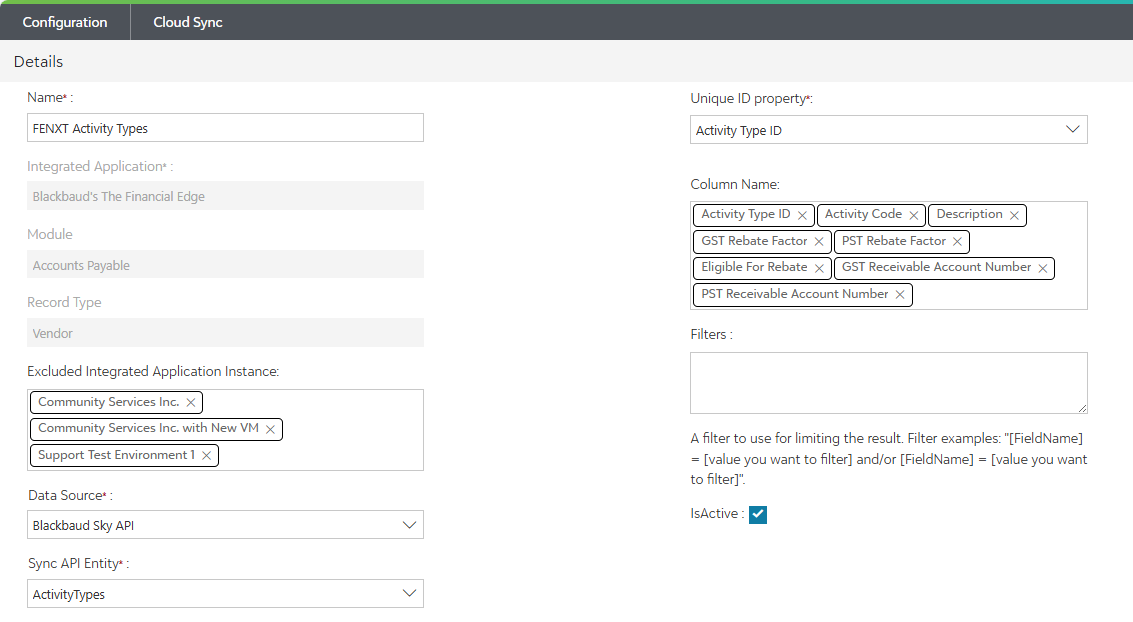The height and width of the screenshot is (622, 1133).
Task: Open the Unique ID property dropdown
Action: (x=888, y=130)
